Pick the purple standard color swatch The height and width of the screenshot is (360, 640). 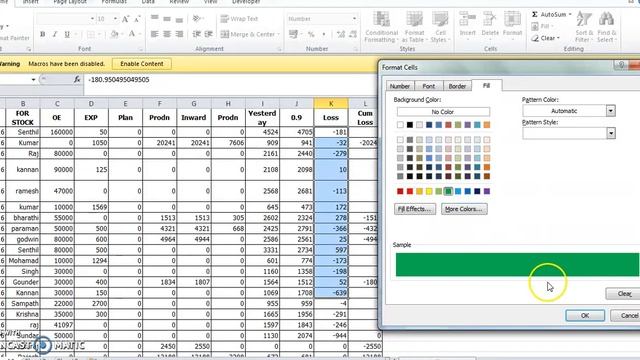[487, 191]
